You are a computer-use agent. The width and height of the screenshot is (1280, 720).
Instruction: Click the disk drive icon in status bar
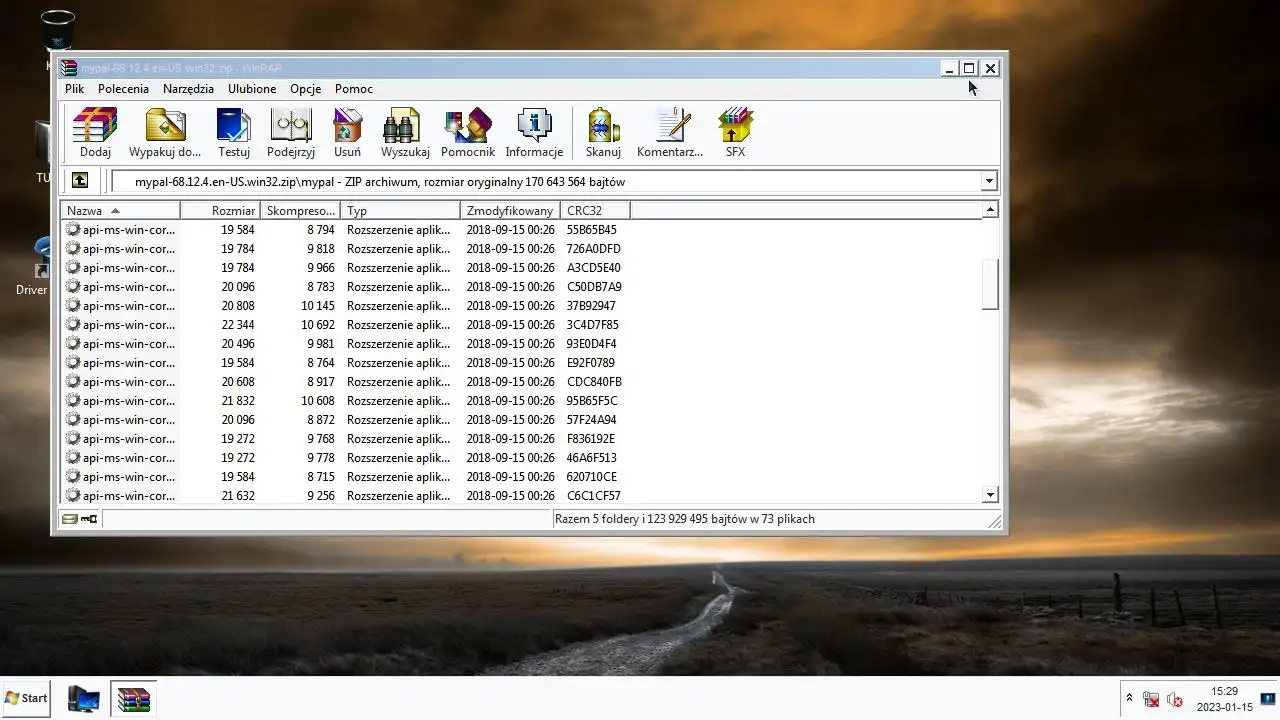(x=69, y=519)
